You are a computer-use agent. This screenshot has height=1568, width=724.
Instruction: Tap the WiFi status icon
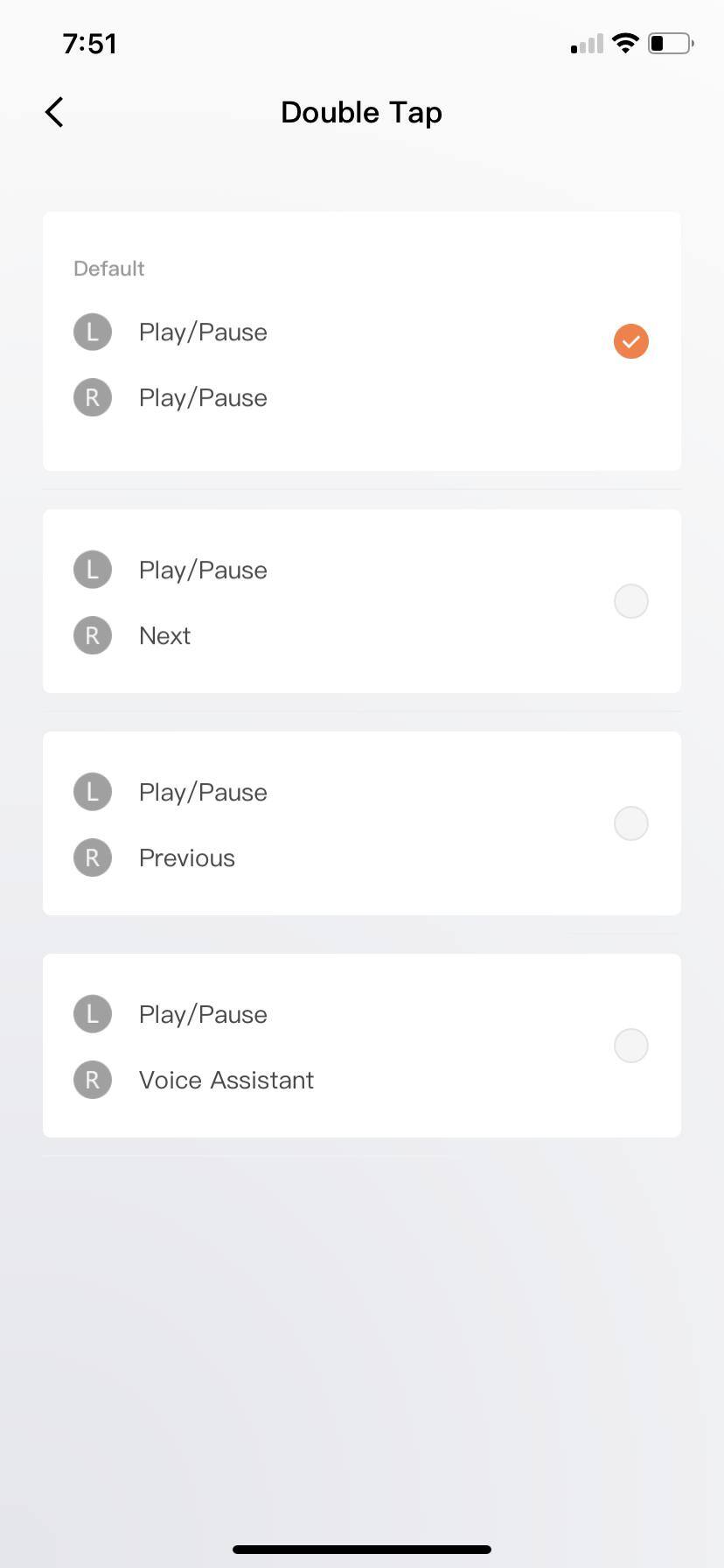[x=625, y=43]
